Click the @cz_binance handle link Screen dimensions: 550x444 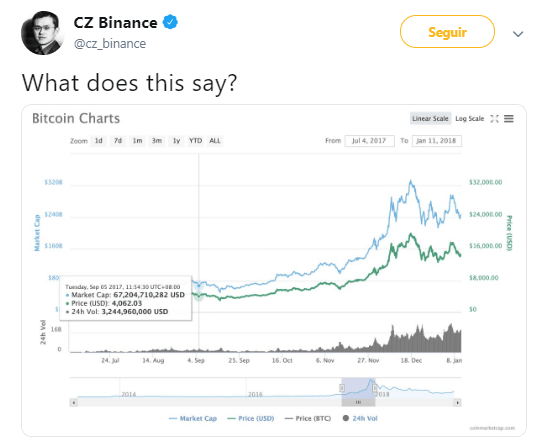[110, 43]
